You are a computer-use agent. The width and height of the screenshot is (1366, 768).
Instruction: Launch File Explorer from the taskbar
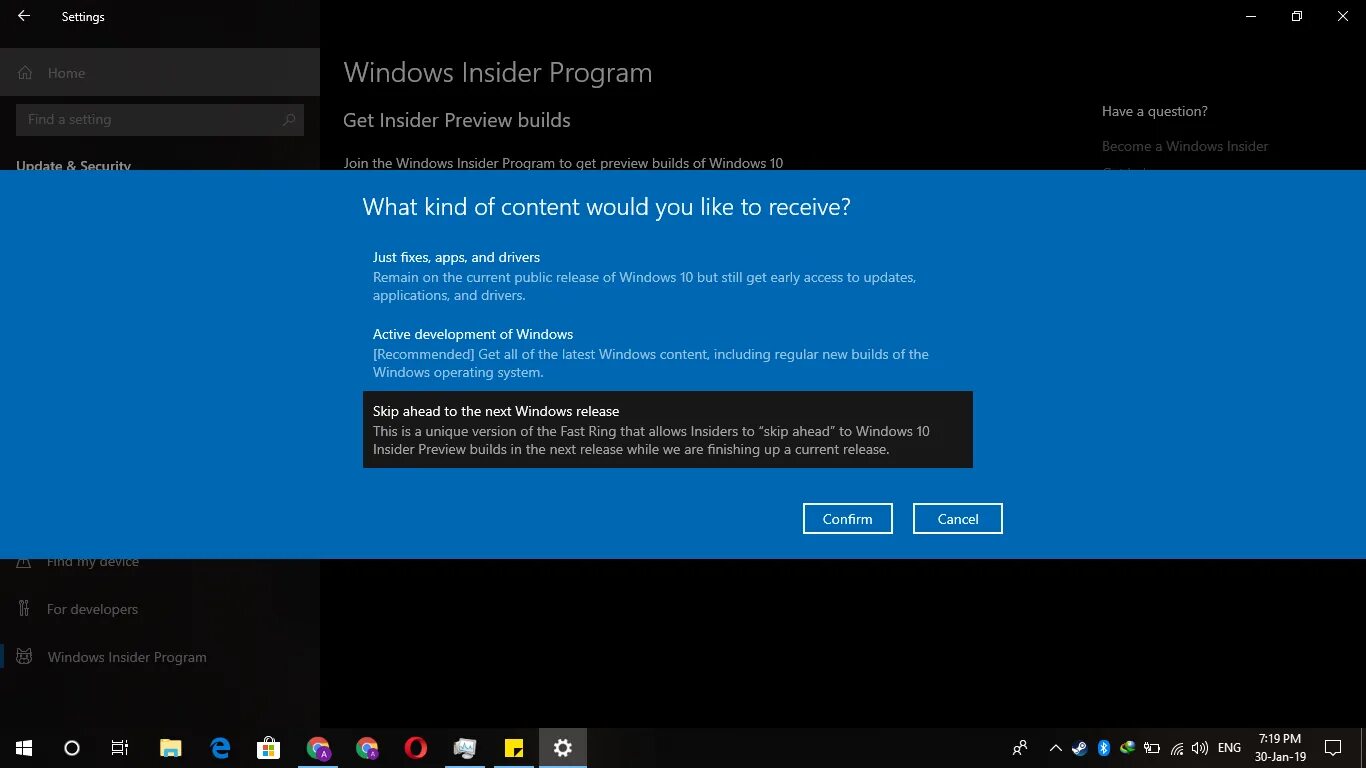[171, 748]
